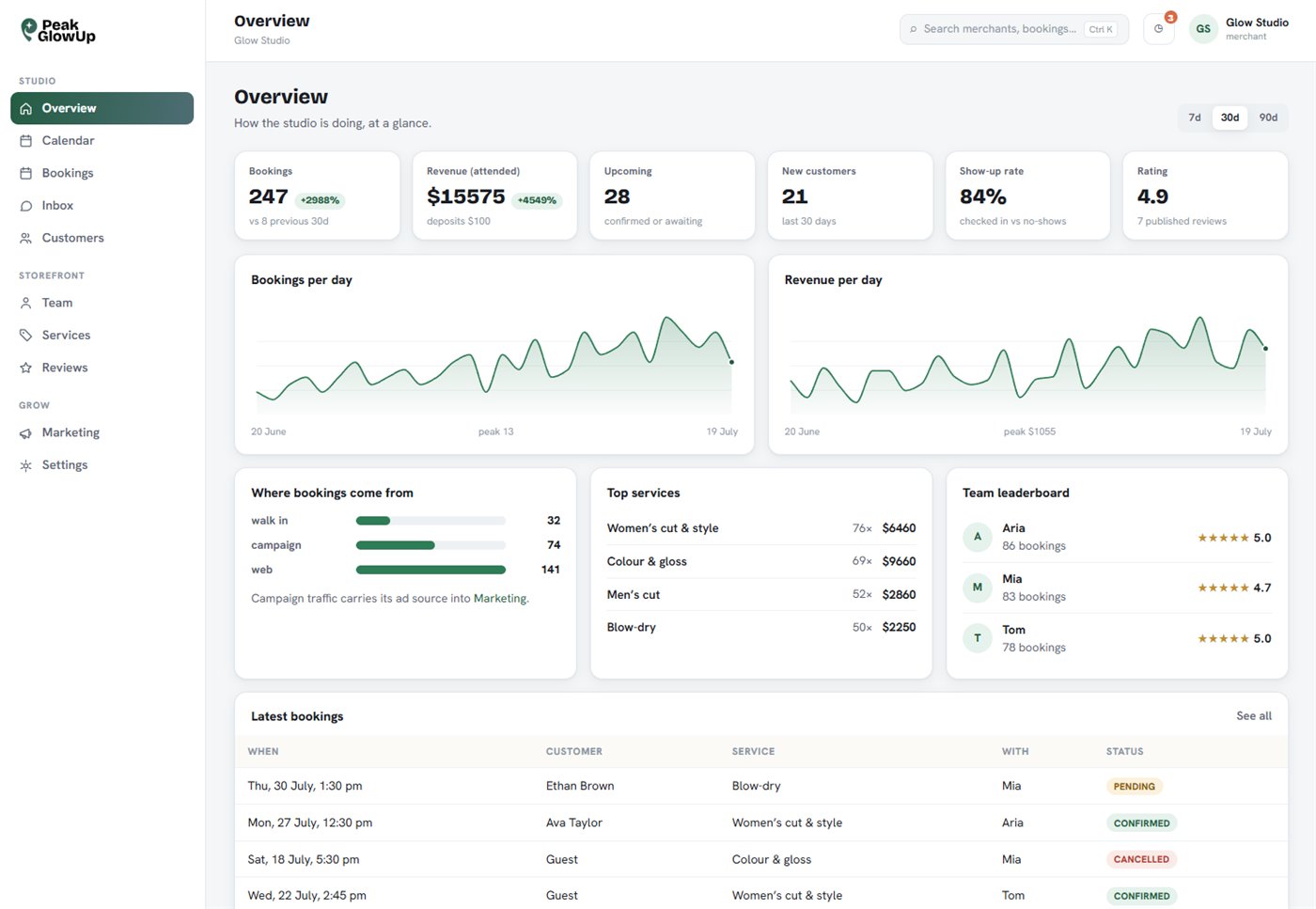1316x909 pixels.
Task: Click the web bookings progress bar
Action: click(x=431, y=570)
